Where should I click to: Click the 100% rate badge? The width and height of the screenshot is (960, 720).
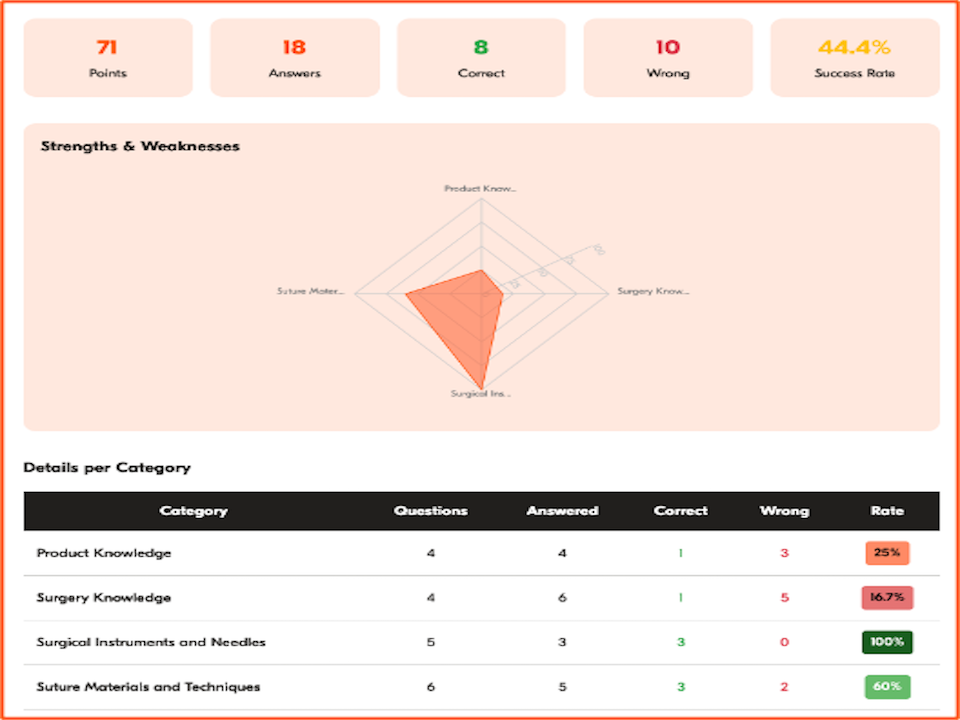coord(887,642)
